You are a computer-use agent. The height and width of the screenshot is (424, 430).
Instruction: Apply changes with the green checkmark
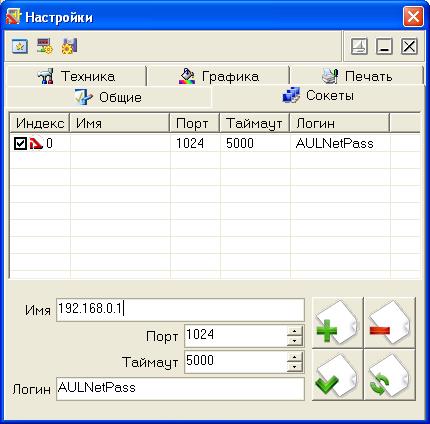coord(337,375)
